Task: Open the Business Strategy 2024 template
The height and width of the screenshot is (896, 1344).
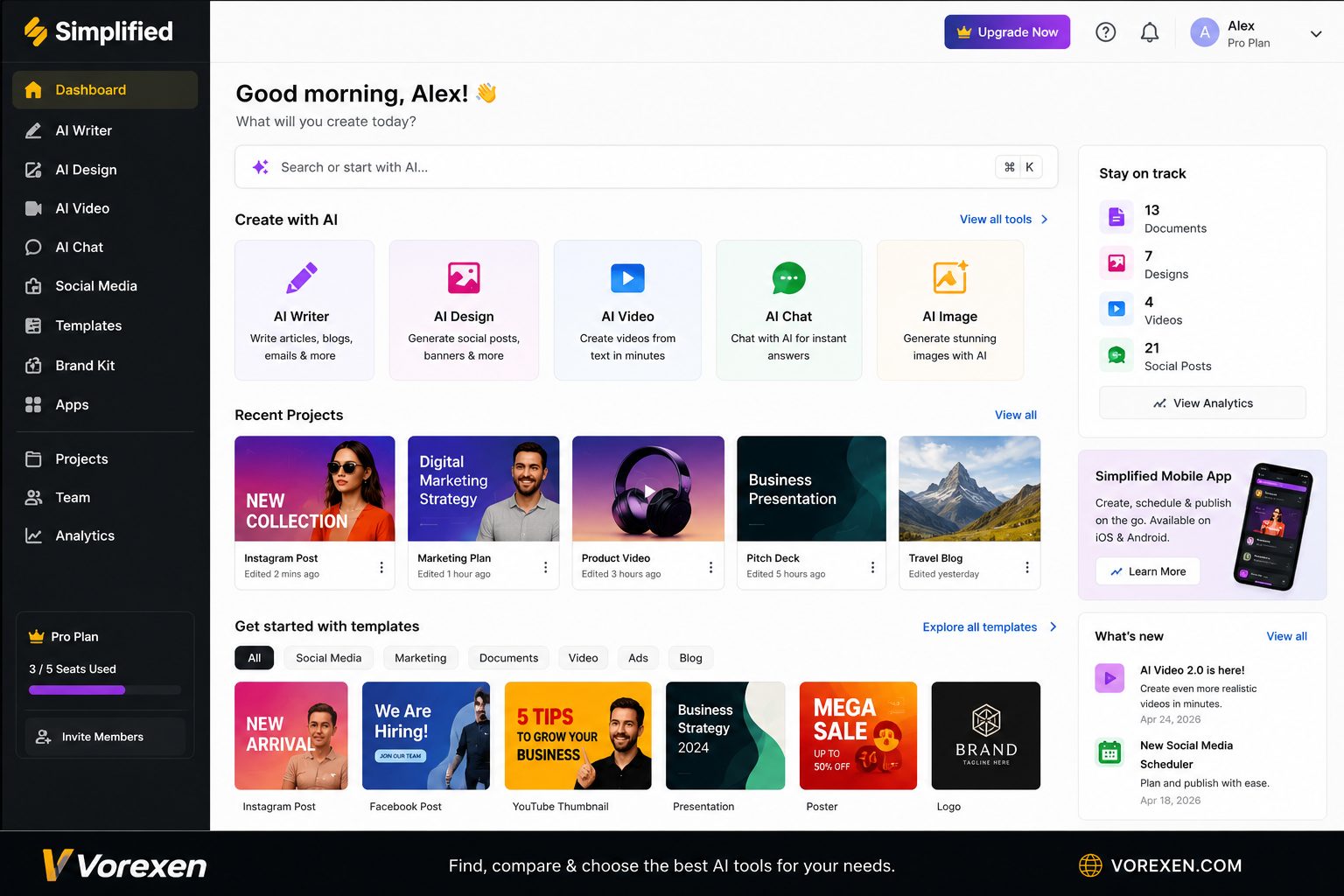Action: click(725, 736)
